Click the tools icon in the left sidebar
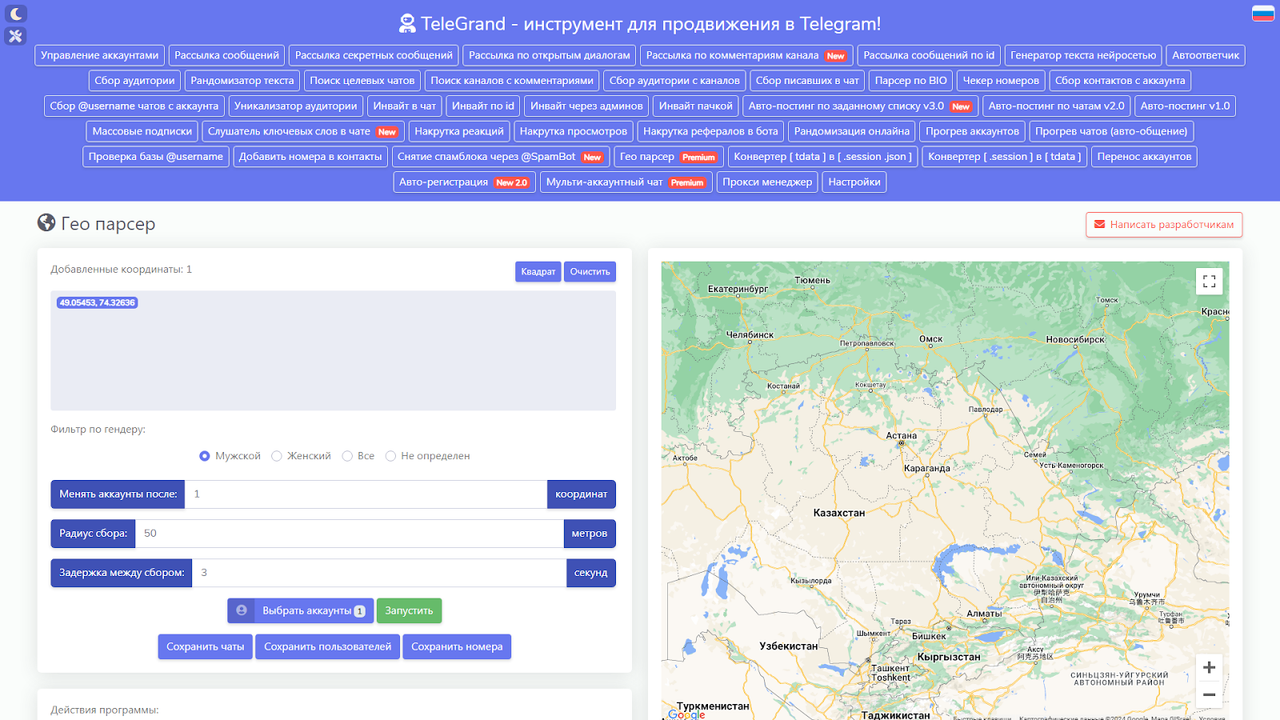 point(15,36)
